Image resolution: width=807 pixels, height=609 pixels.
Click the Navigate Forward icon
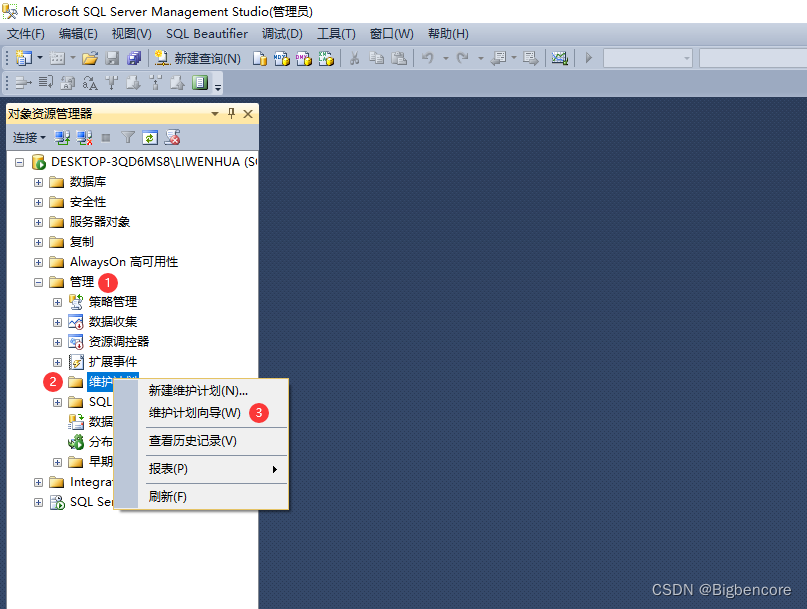click(x=531, y=58)
